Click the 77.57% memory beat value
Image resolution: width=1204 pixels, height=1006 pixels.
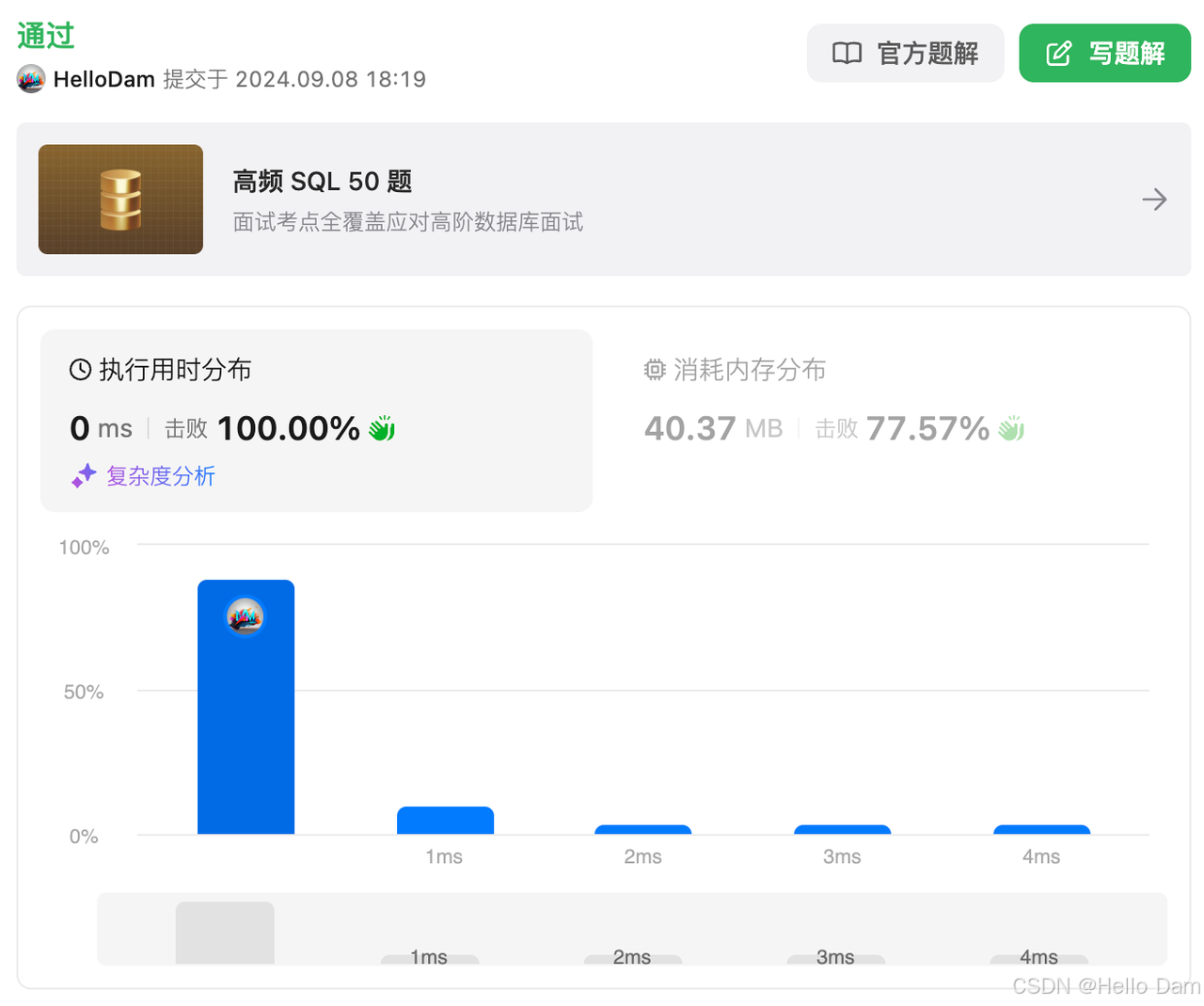pos(927,428)
